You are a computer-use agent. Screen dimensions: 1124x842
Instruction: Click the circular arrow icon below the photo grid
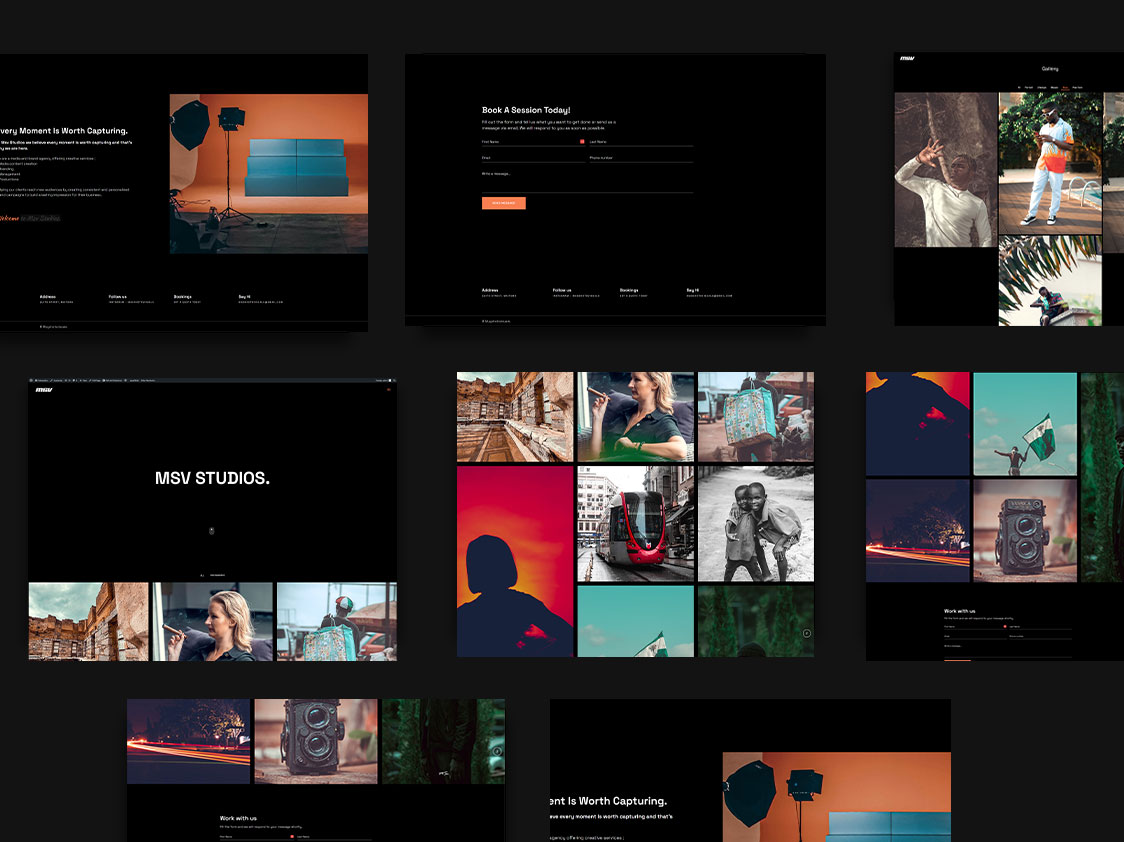click(806, 633)
